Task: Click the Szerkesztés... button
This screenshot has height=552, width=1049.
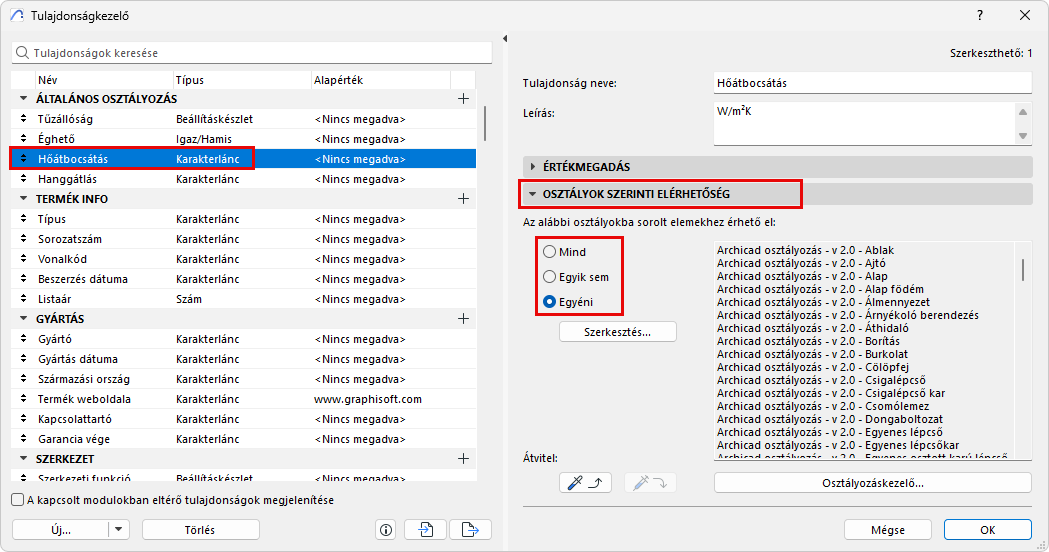Action: [617, 332]
